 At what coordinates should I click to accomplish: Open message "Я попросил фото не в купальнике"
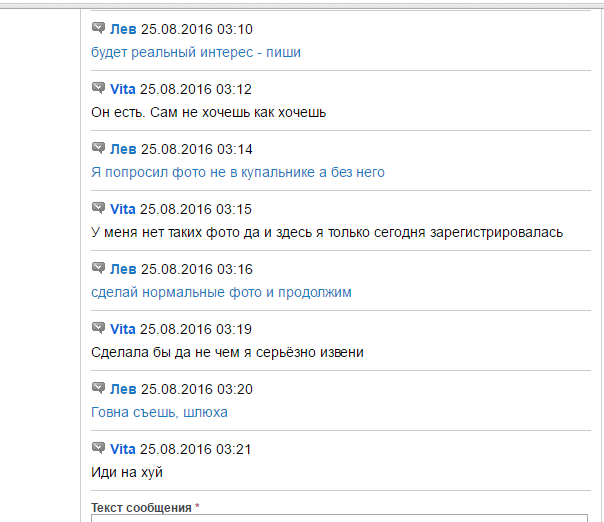tap(237, 172)
